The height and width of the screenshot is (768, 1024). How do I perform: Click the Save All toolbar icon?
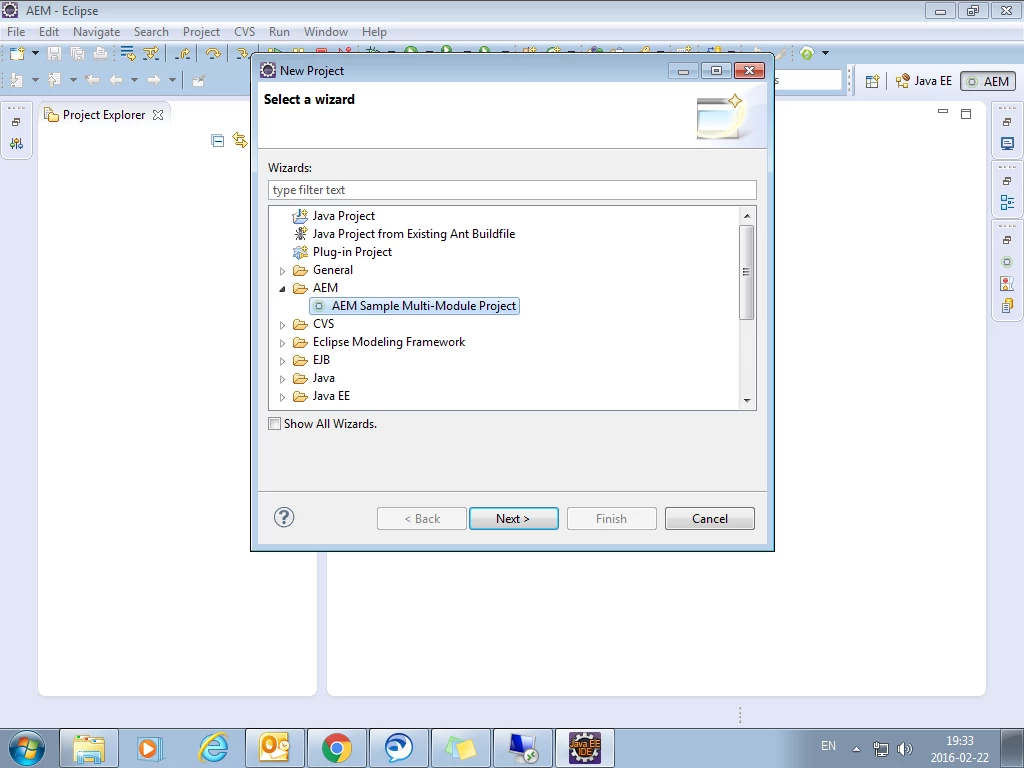click(78, 53)
